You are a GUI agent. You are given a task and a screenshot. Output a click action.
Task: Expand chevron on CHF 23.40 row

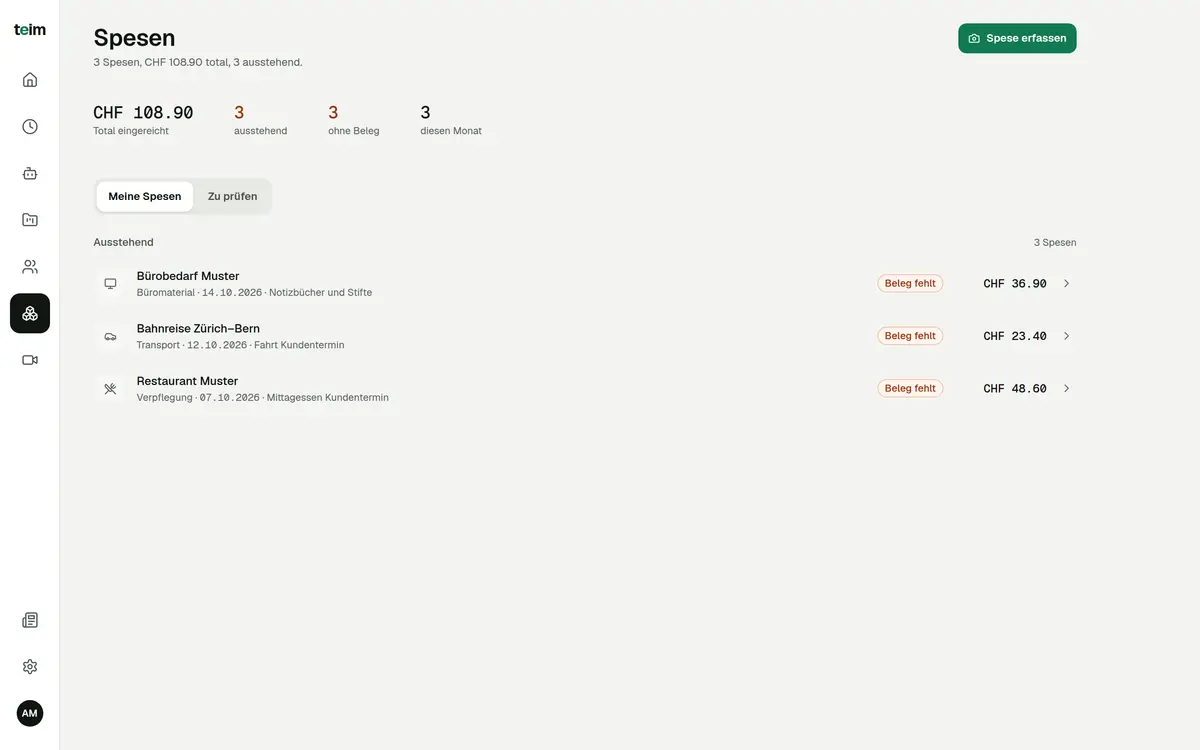point(1066,336)
